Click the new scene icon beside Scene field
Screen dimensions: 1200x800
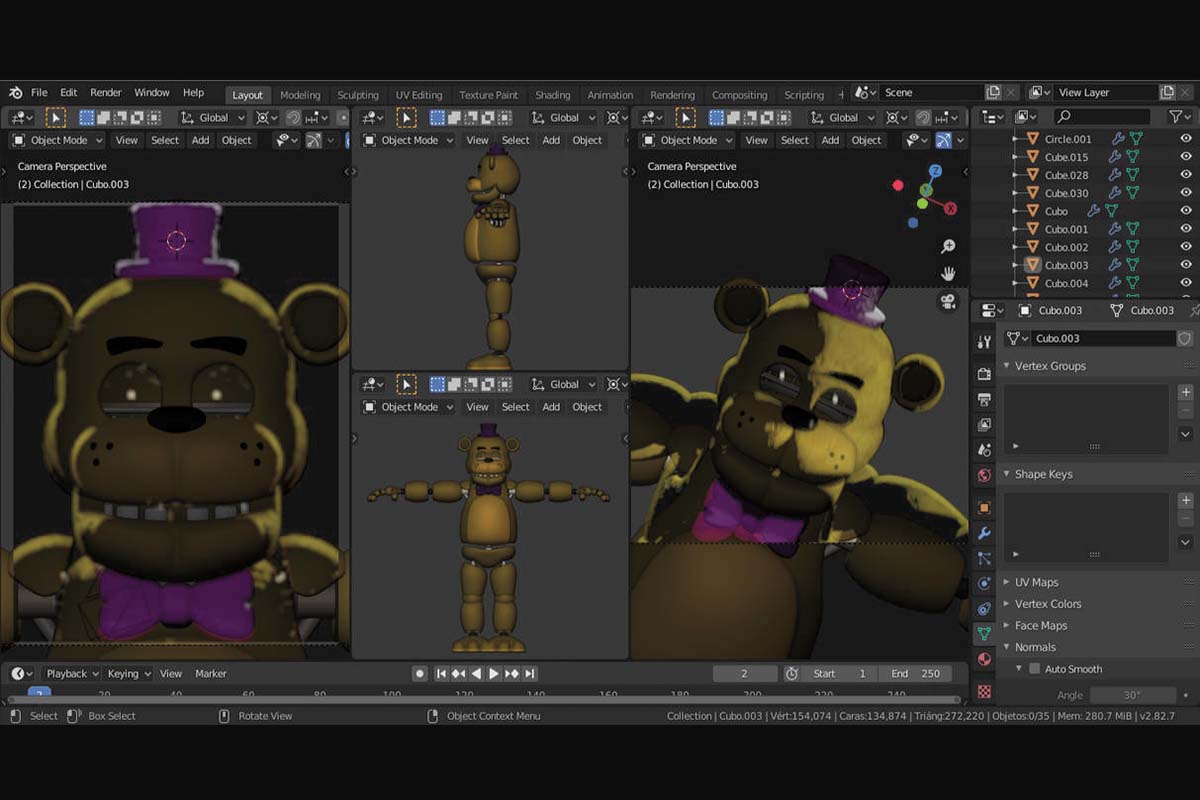[993, 93]
